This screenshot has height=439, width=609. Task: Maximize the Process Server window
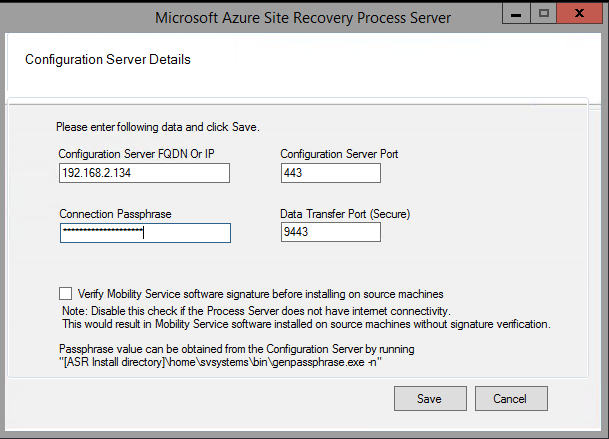[543, 14]
